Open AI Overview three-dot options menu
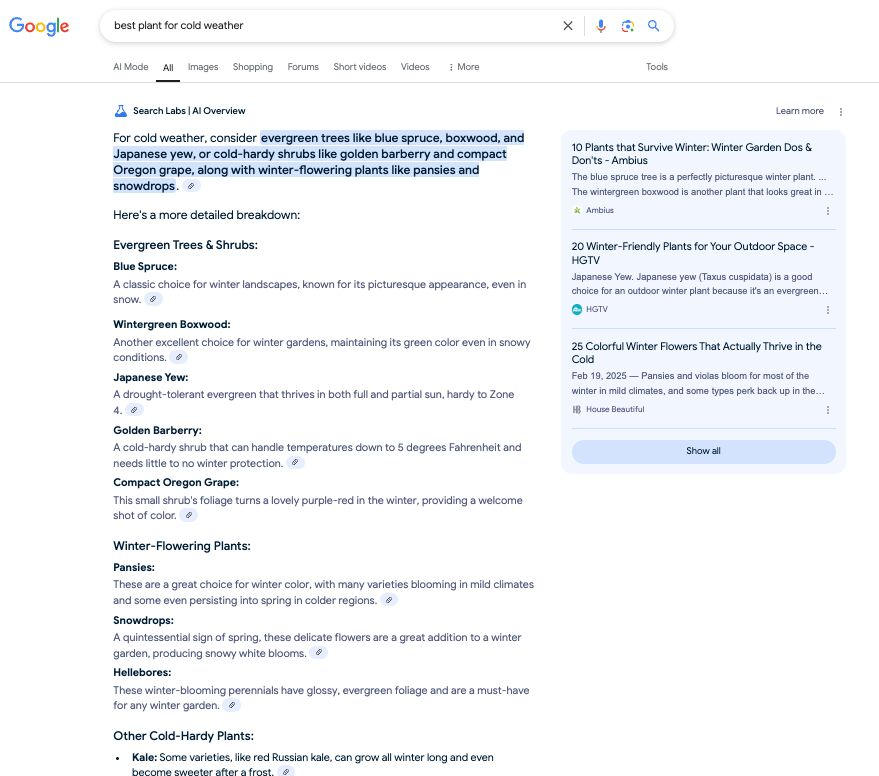This screenshot has height=776, width=879. tap(840, 112)
